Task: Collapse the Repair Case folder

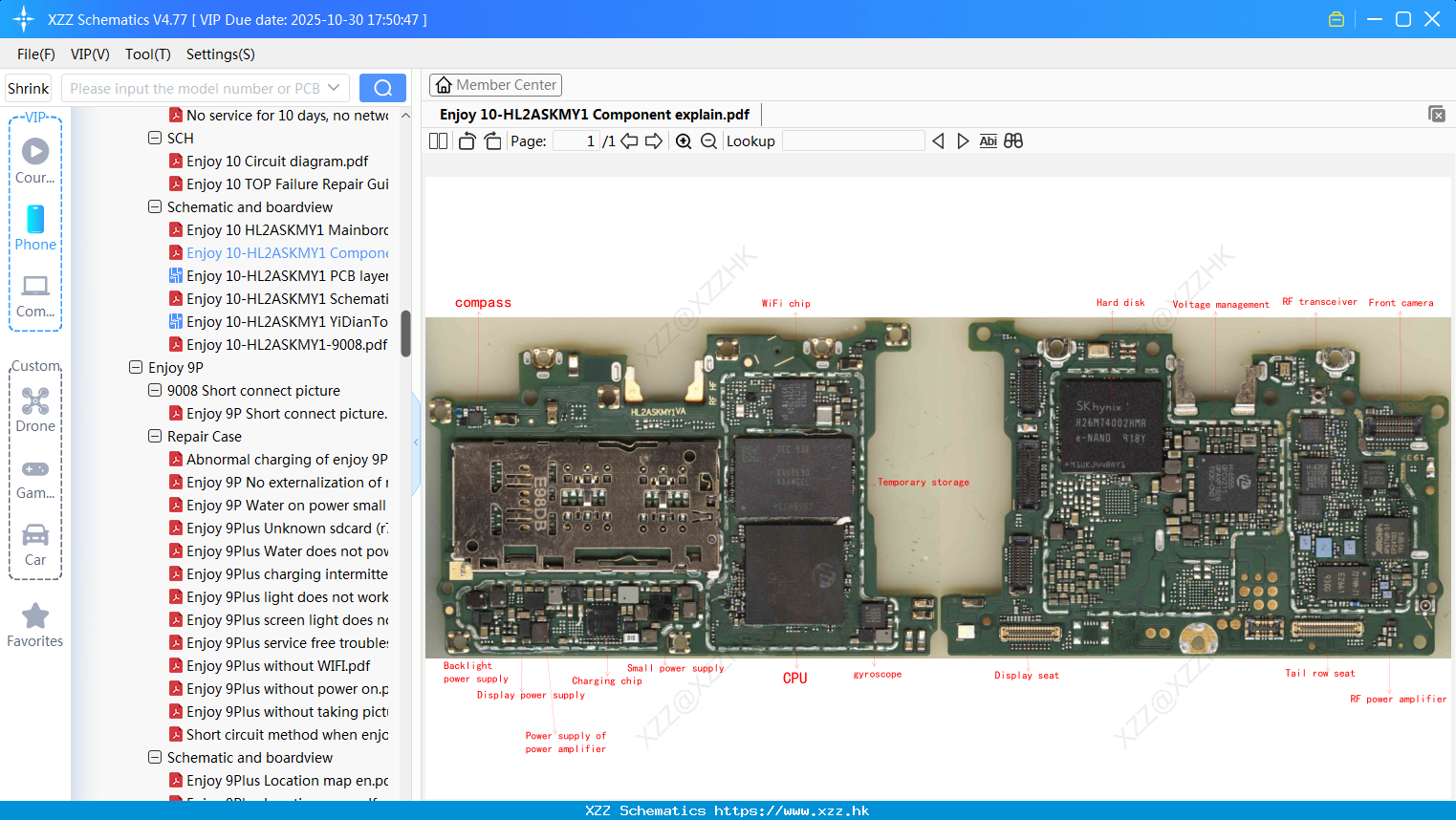Action: (x=155, y=436)
